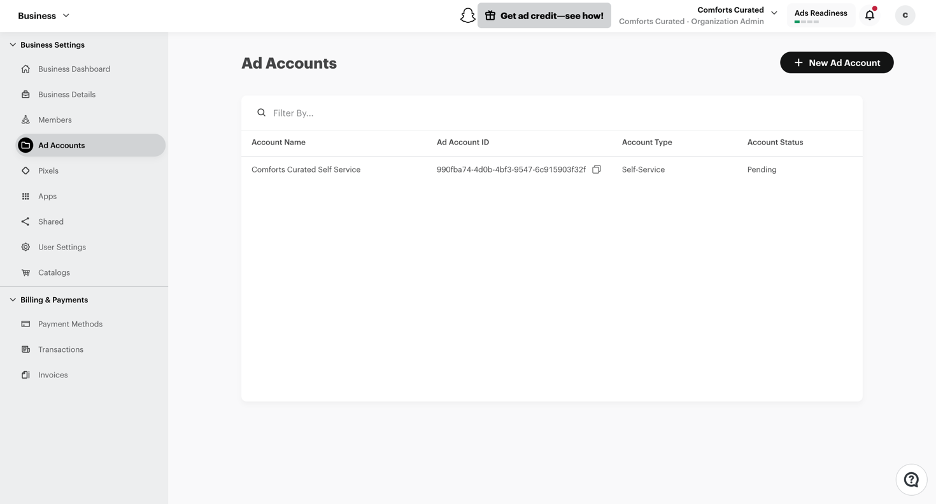Click the Catalogs cart icon
The image size is (936, 504).
[x=26, y=272]
